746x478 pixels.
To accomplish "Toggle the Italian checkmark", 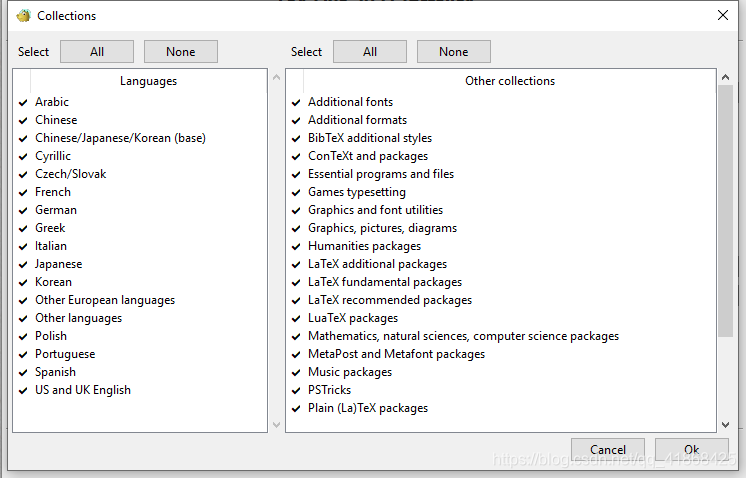I will (23, 246).
